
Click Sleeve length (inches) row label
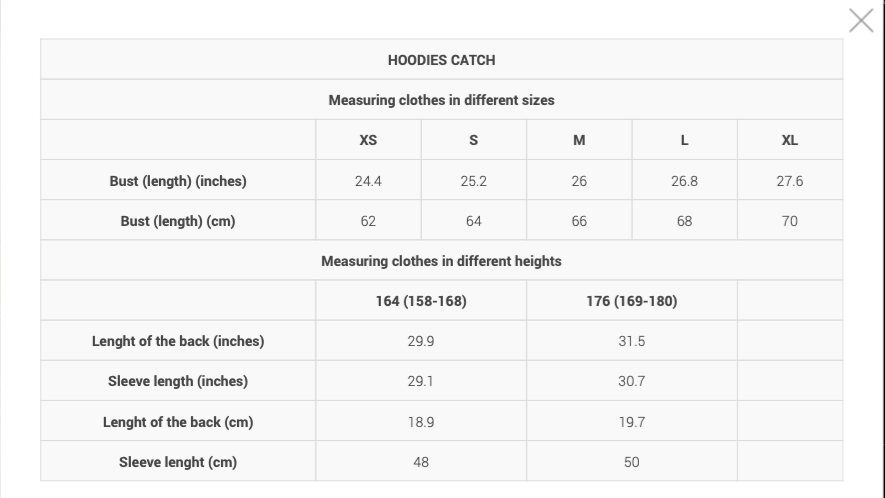[x=178, y=381]
